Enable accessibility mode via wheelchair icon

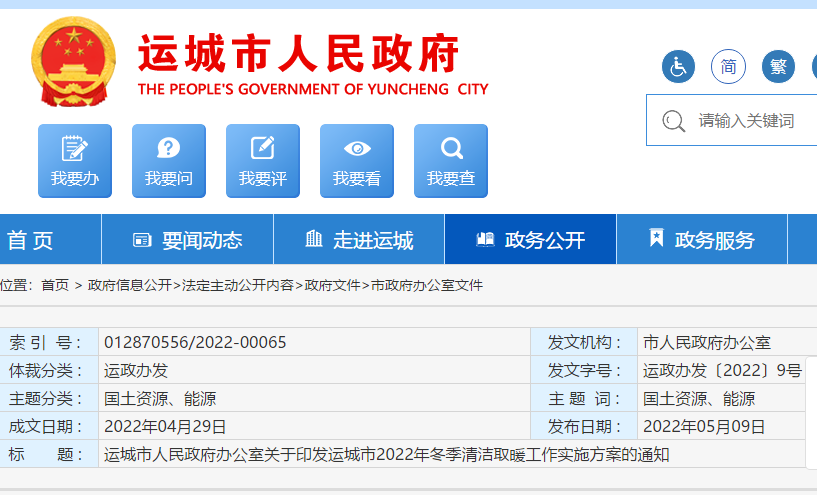pos(678,67)
